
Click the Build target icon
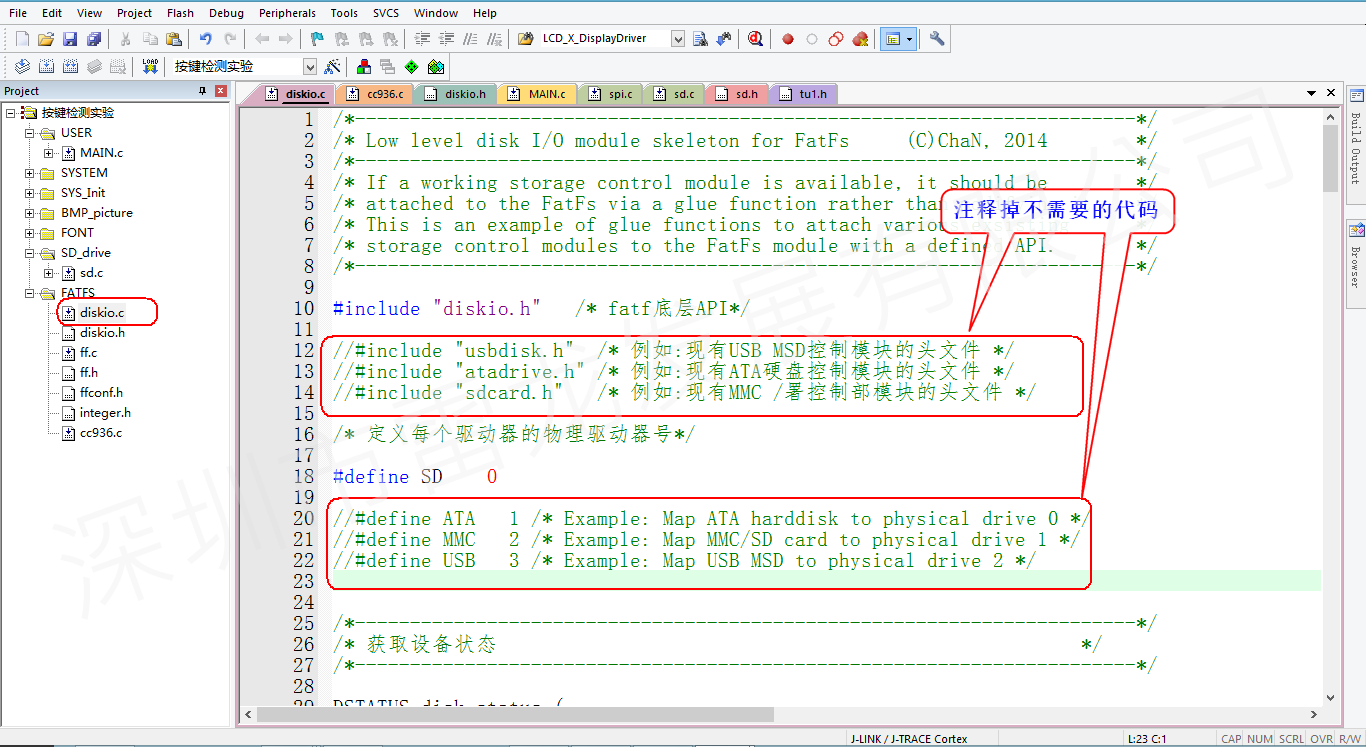coord(46,66)
